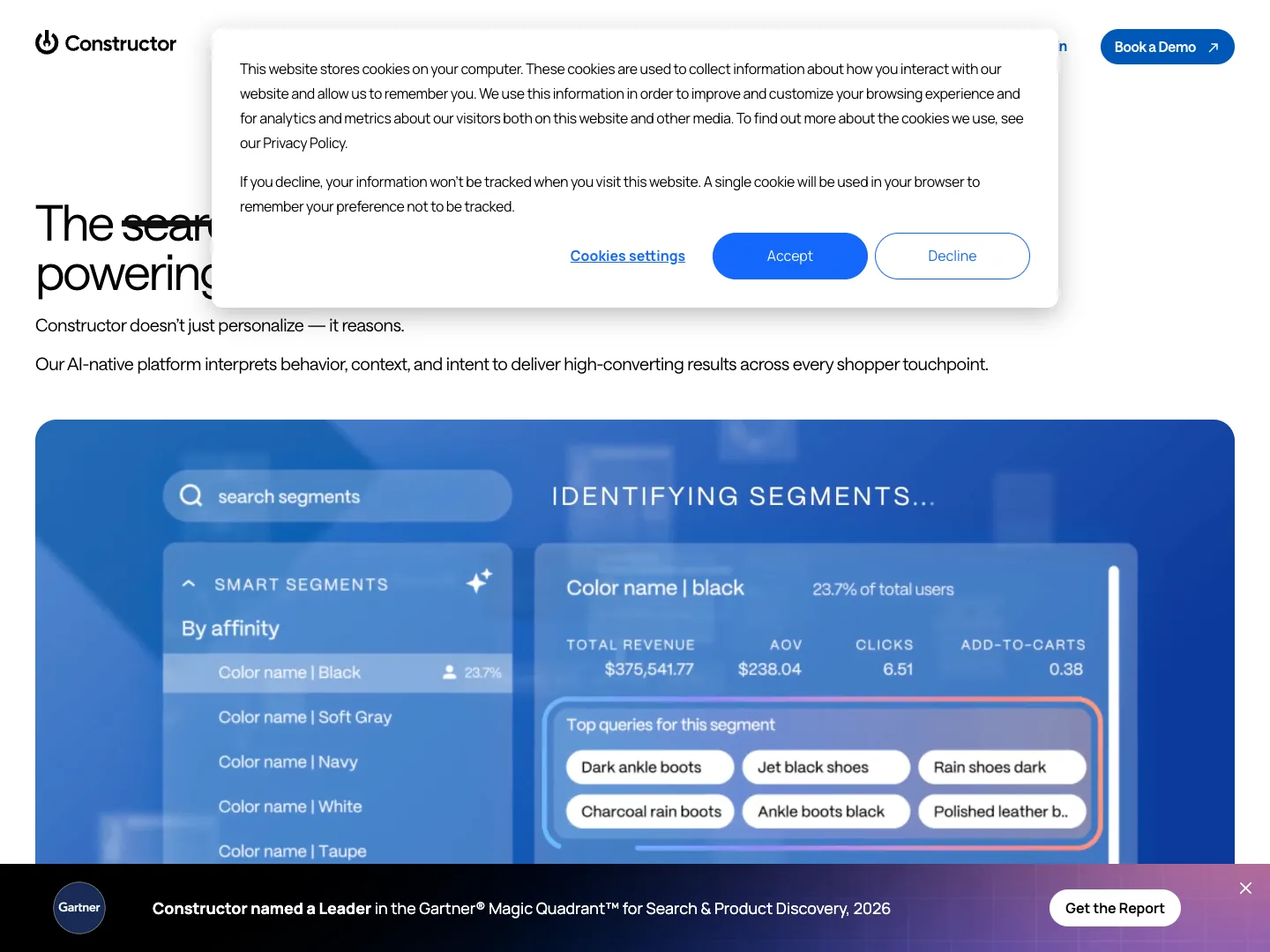This screenshot has height=952, width=1270.
Task: Select Color name | White segment
Action: click(x=290, y=807)
